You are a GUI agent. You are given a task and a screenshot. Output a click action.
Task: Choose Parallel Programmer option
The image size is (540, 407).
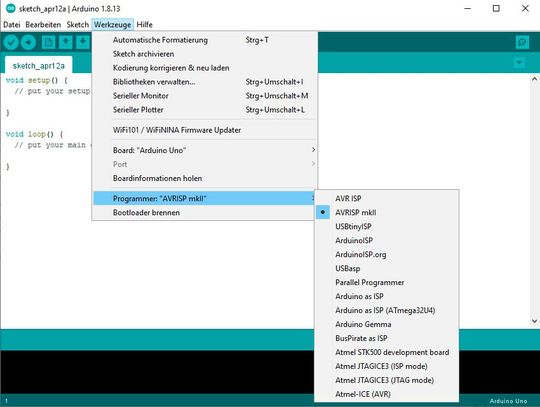(x=387, y=282)
